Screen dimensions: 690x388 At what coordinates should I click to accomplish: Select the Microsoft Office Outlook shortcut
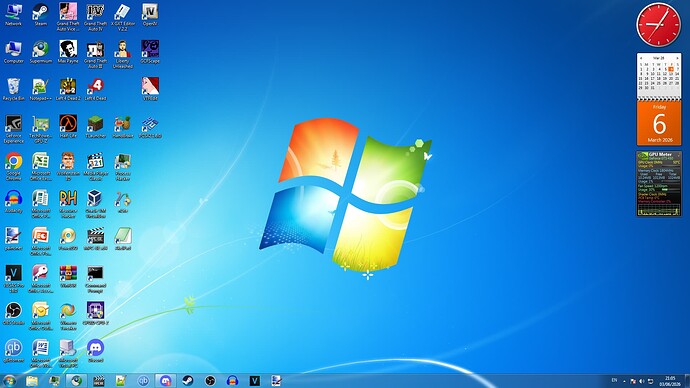40,316
